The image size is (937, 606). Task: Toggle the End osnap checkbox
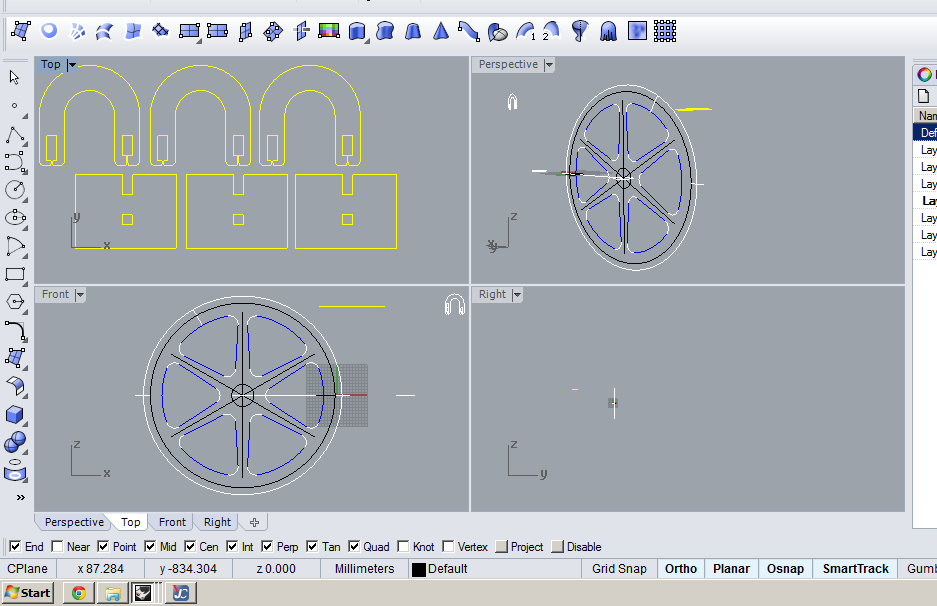pyautogui.click(x=15, y=546)
